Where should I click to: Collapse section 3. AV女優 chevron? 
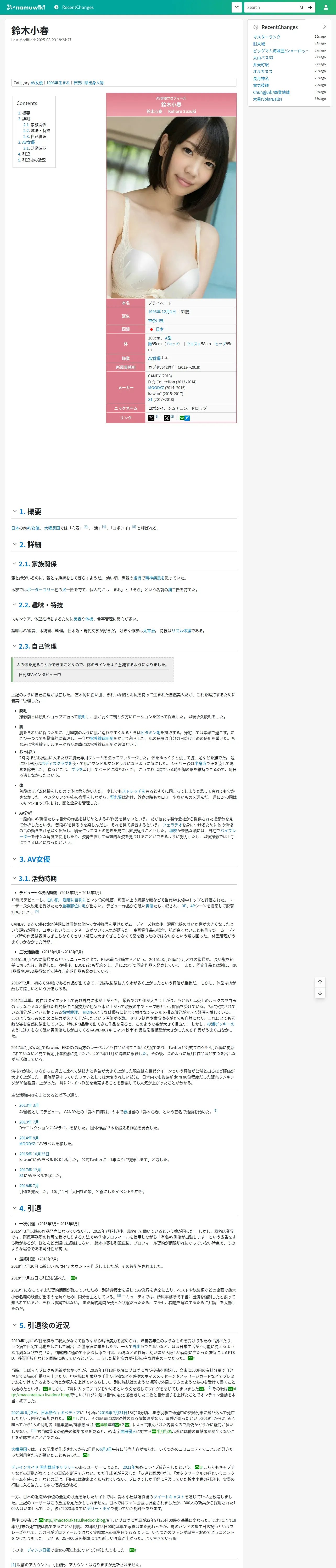(14, 859)
